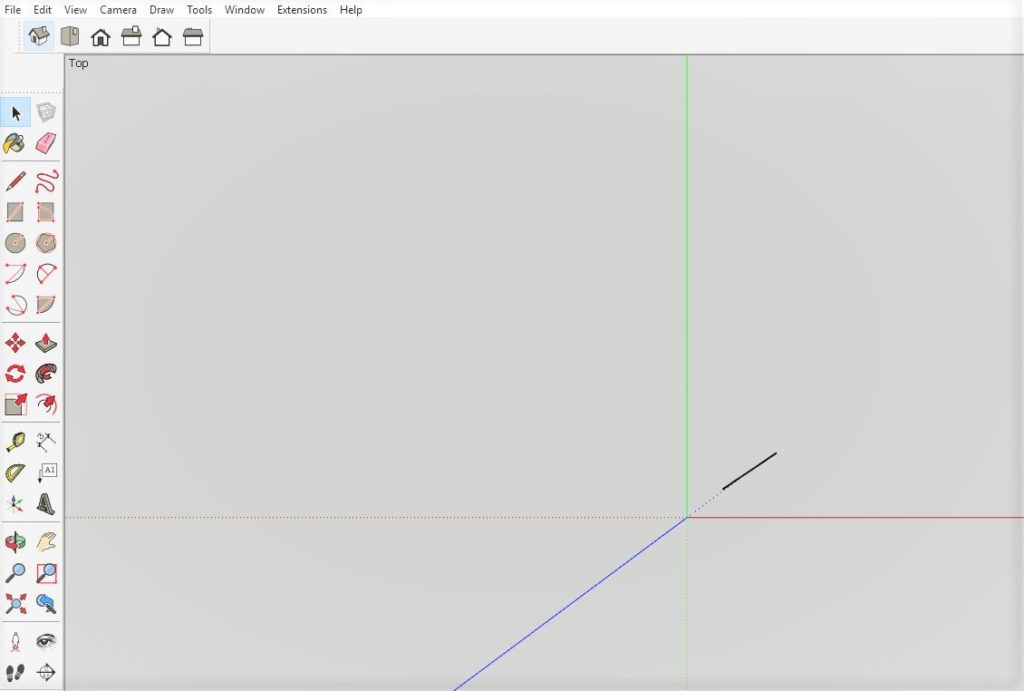Open the Camera menu

pos(118,9)
